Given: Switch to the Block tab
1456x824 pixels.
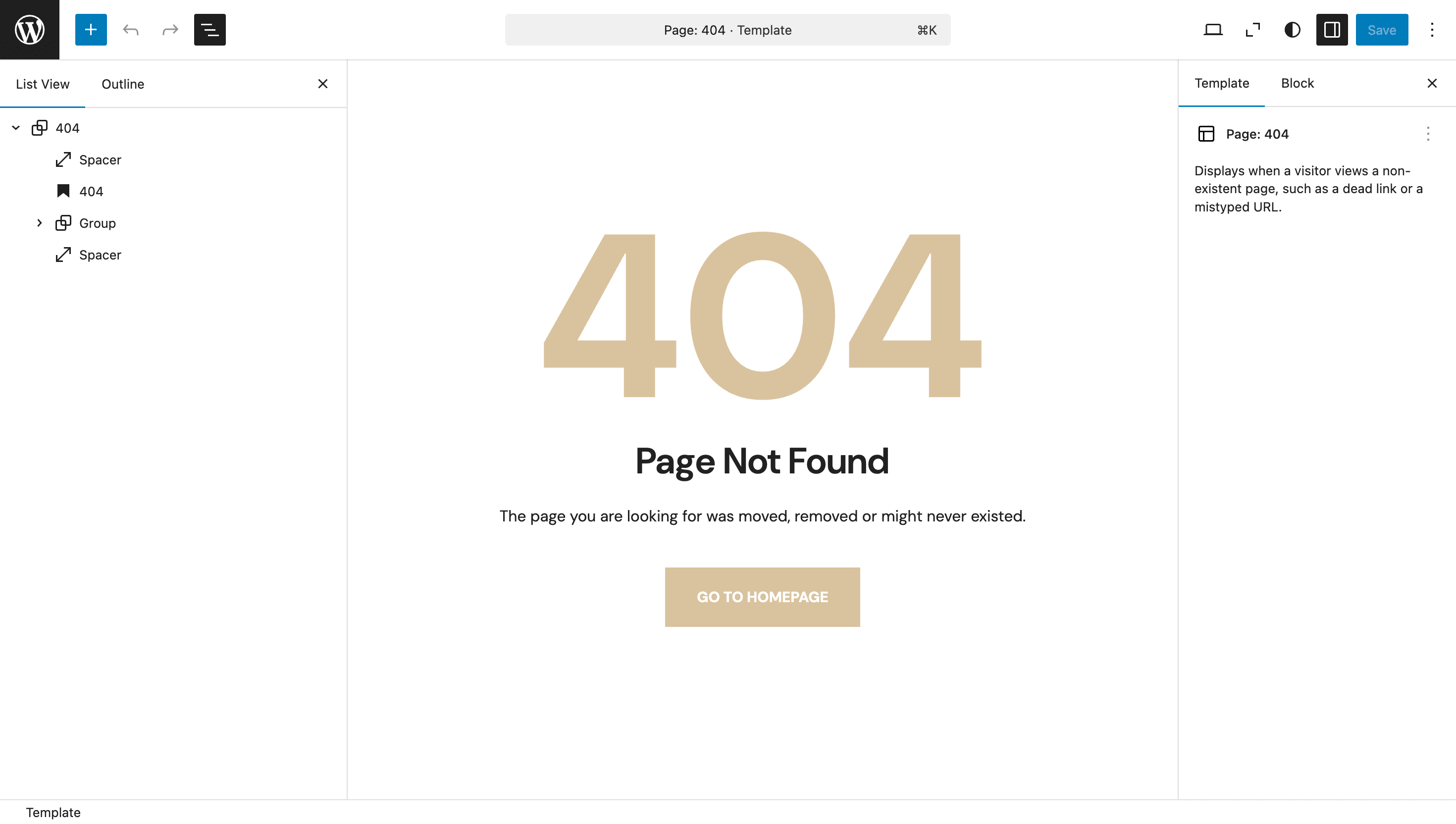Looking at the screenshot, I should pos(1297,83).
